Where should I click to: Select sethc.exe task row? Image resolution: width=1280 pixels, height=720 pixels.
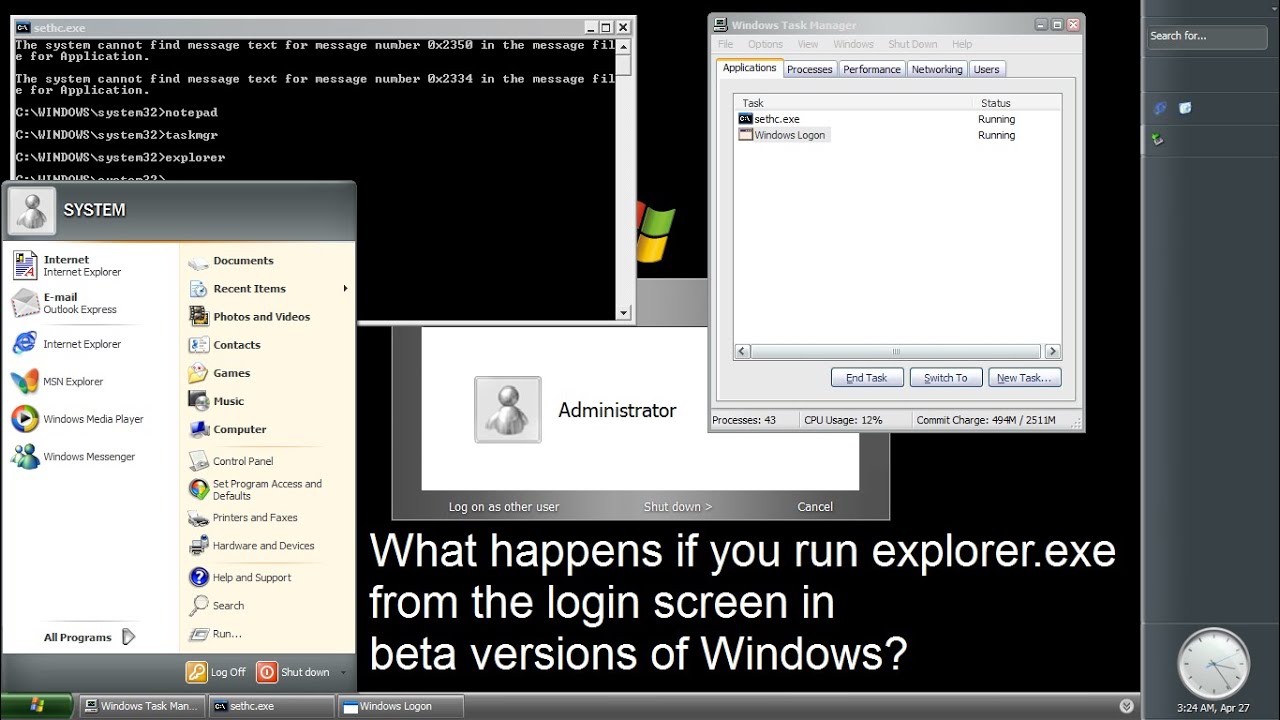897,119
